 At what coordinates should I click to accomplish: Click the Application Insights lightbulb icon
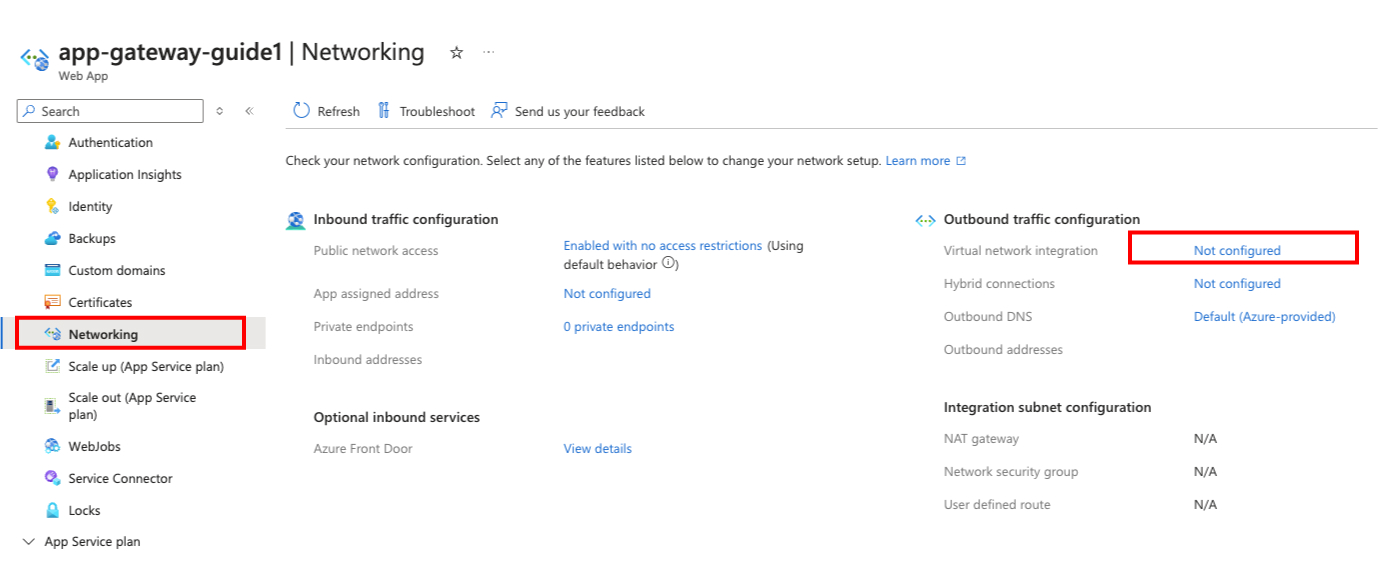click(x=53, y=175)
